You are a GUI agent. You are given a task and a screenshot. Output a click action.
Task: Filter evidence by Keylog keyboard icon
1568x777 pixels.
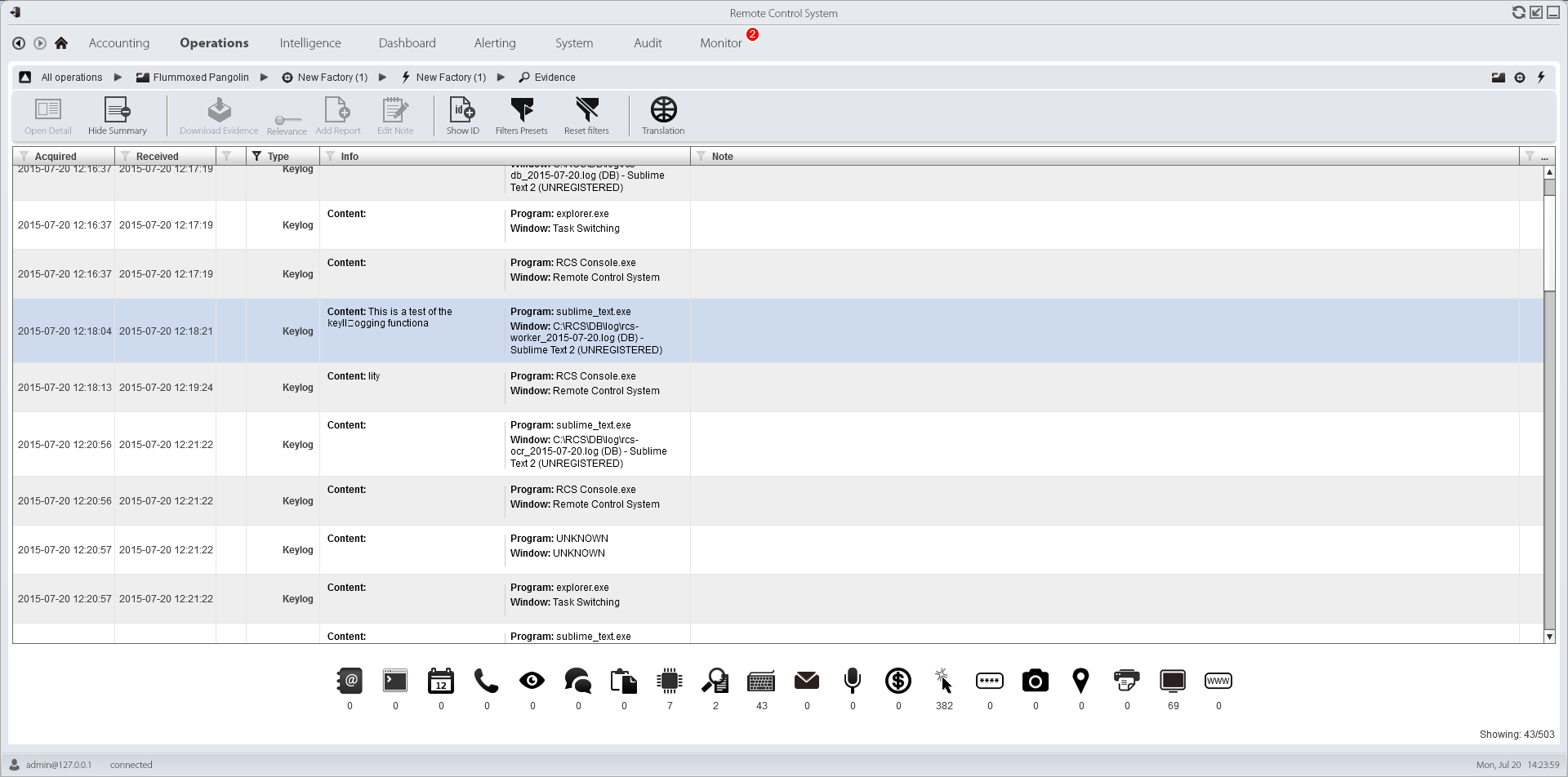[x=761, y=681]
